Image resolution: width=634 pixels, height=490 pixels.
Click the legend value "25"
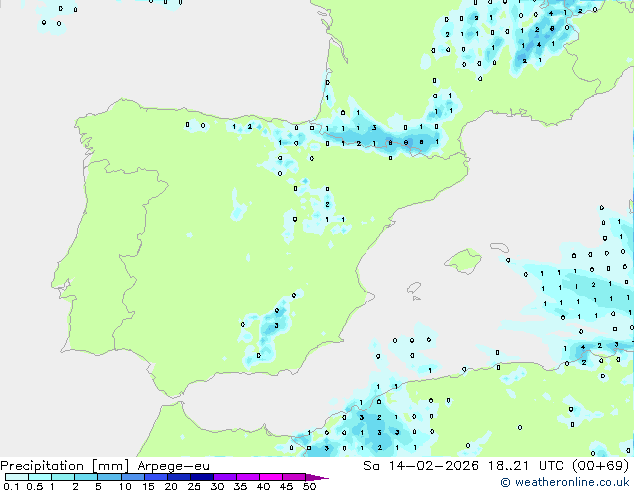coord(194,486)
